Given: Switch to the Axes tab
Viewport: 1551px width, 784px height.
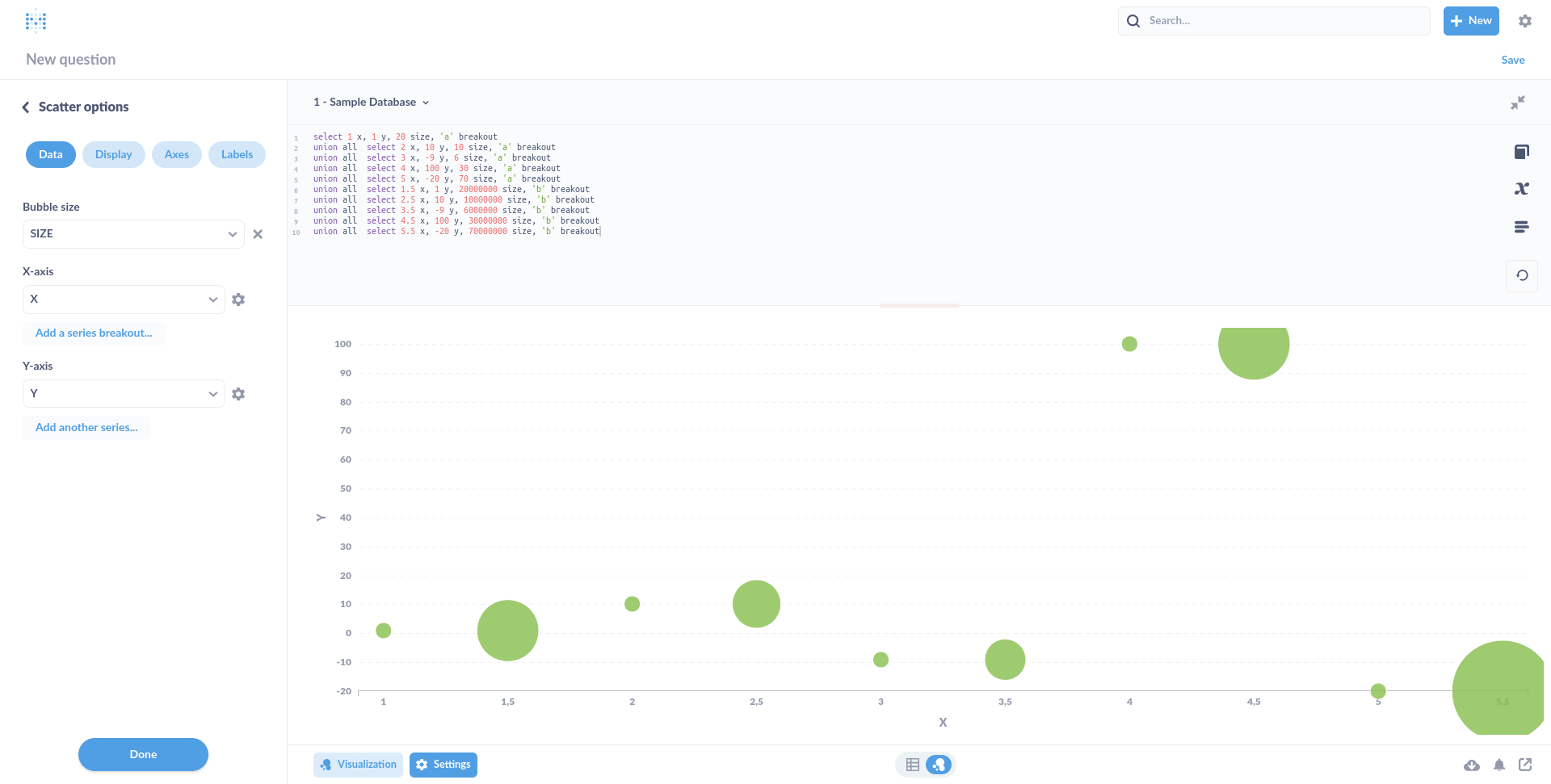Looking at the screenshot, I should point(176,154).
